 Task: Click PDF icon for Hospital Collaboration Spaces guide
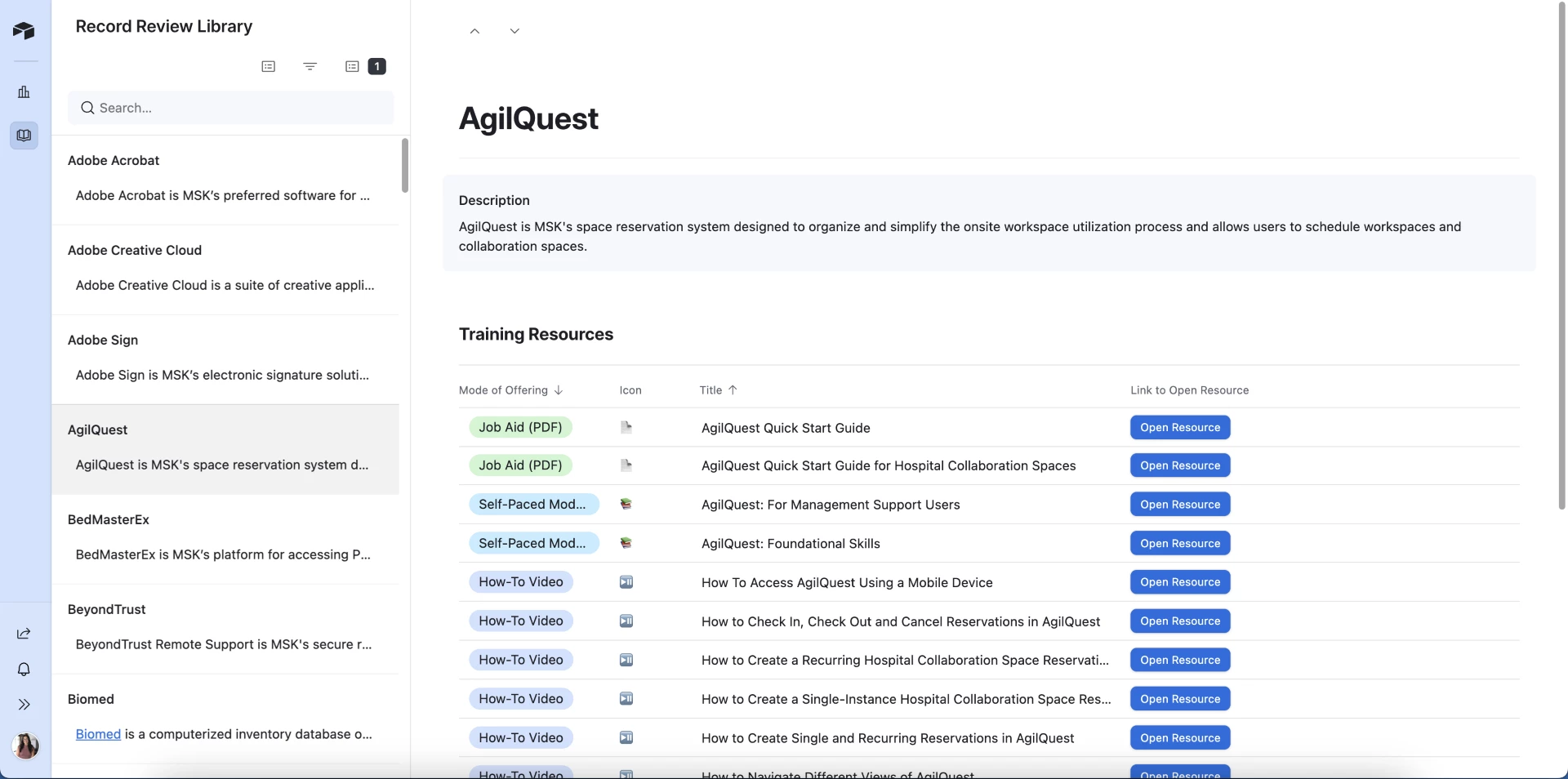coord(626,465)
